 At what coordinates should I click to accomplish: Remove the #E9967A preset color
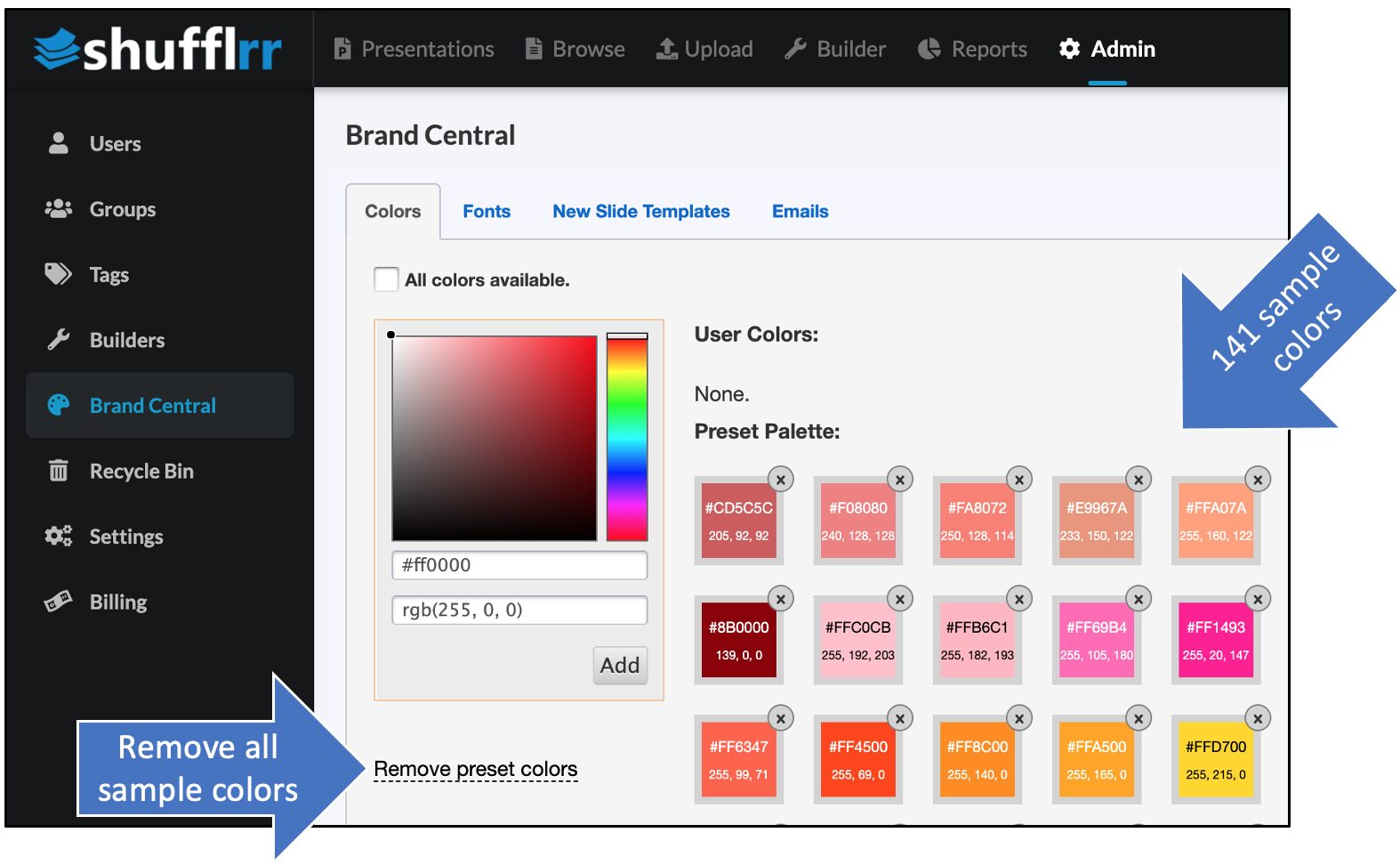pyautogui.click(x=1139, y=480)
